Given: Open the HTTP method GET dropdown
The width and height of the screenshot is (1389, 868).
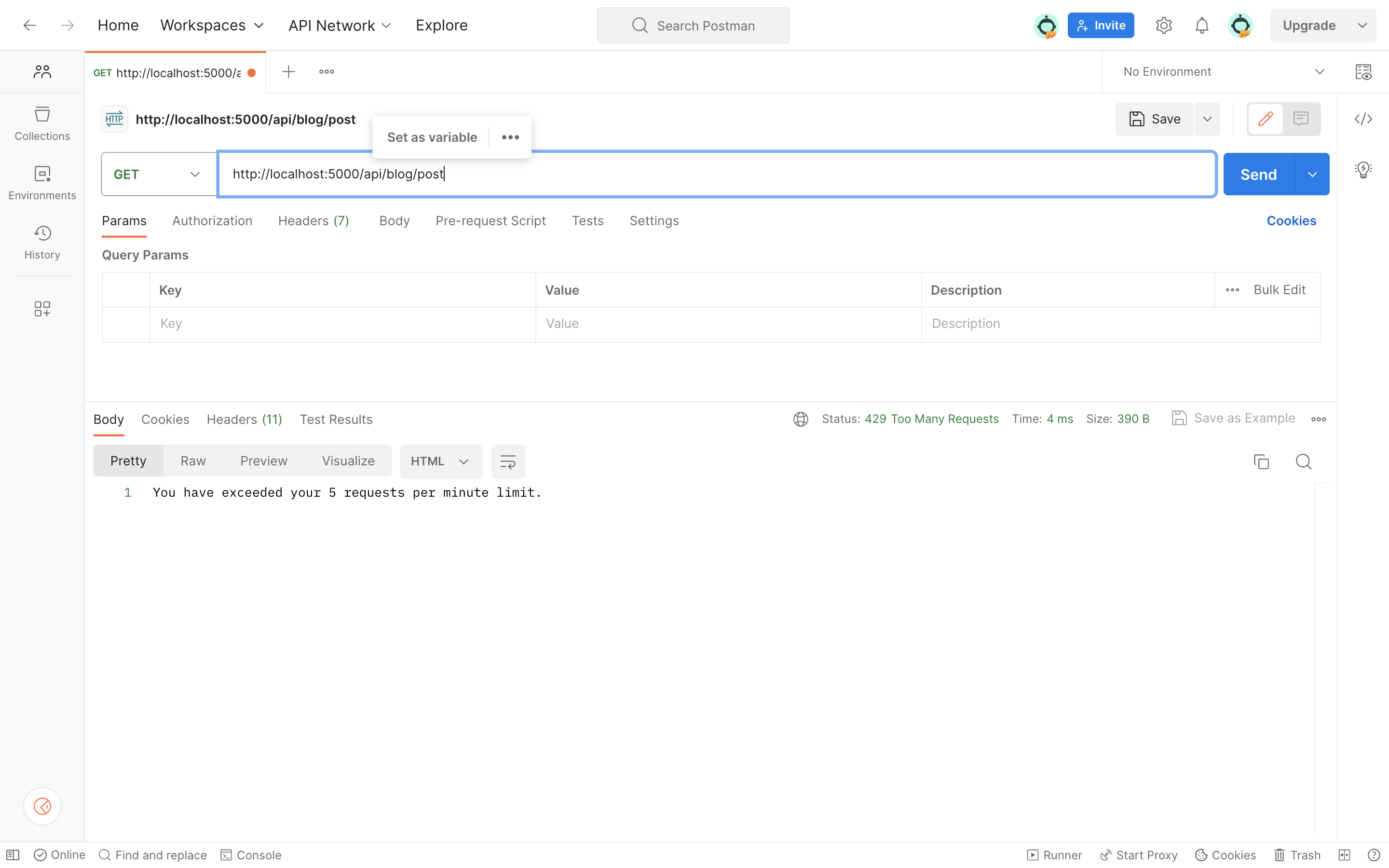Looking at the screenshot, I should (x=158, y=174).
